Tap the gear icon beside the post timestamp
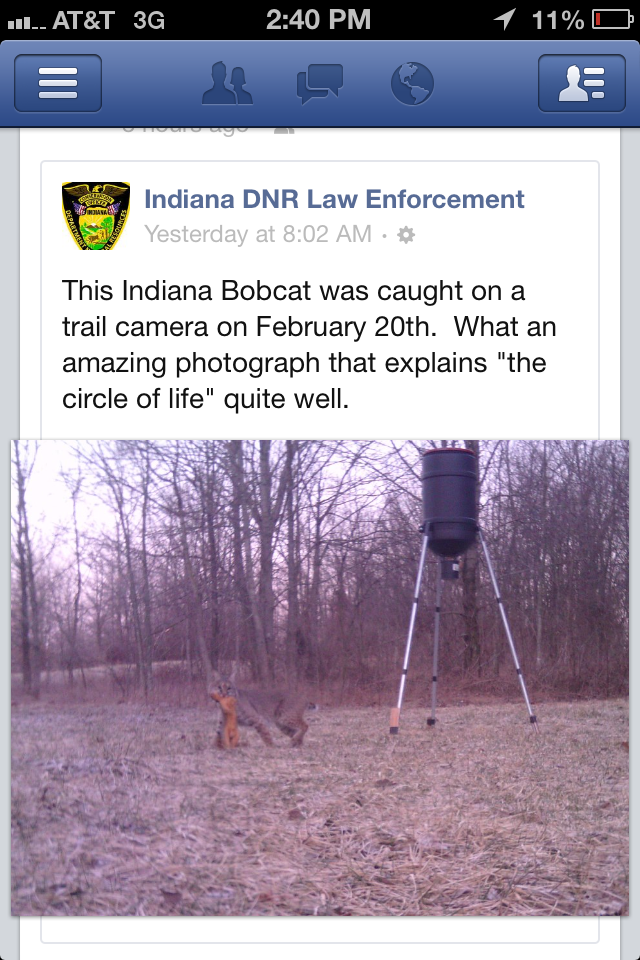Image resolution: width=640 pixels, height=960 pixels. click(x=406, y=234)
